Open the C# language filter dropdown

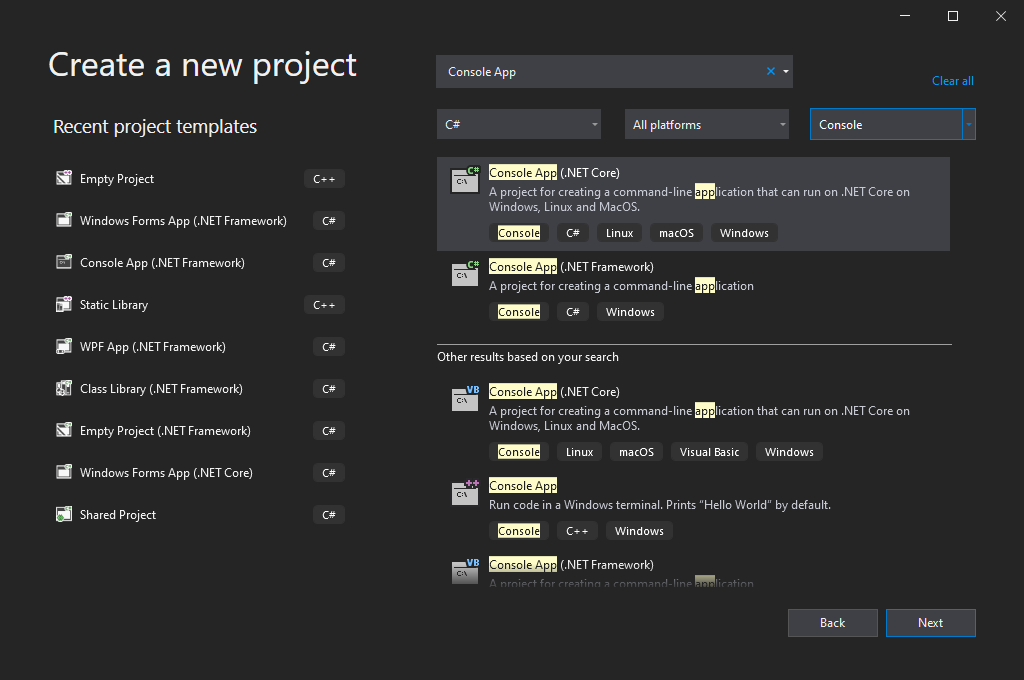[x=519, y=124]
